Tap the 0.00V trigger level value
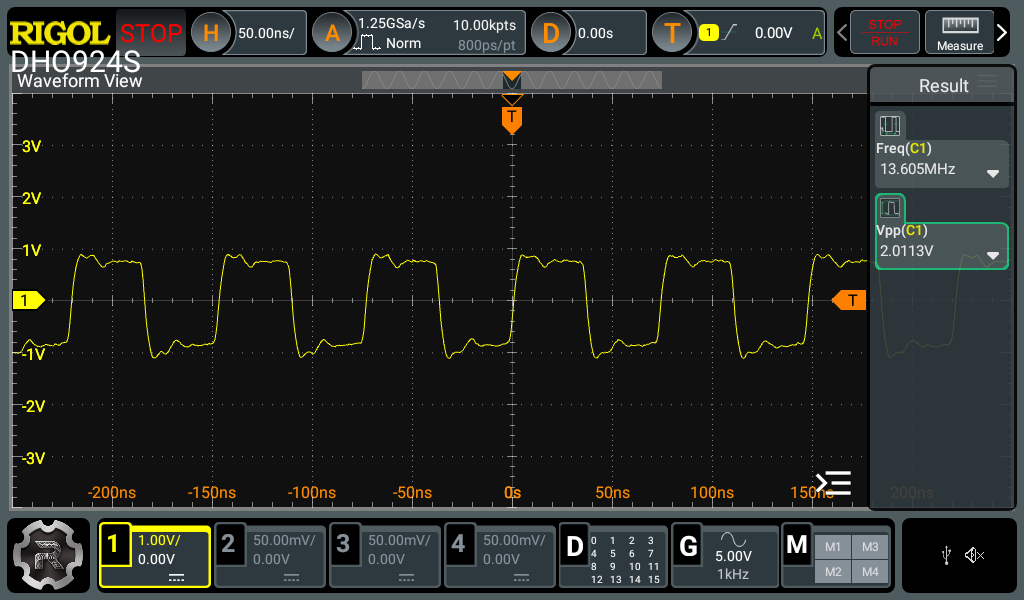This screenshot has width=1024, height=600. [773, 33]
